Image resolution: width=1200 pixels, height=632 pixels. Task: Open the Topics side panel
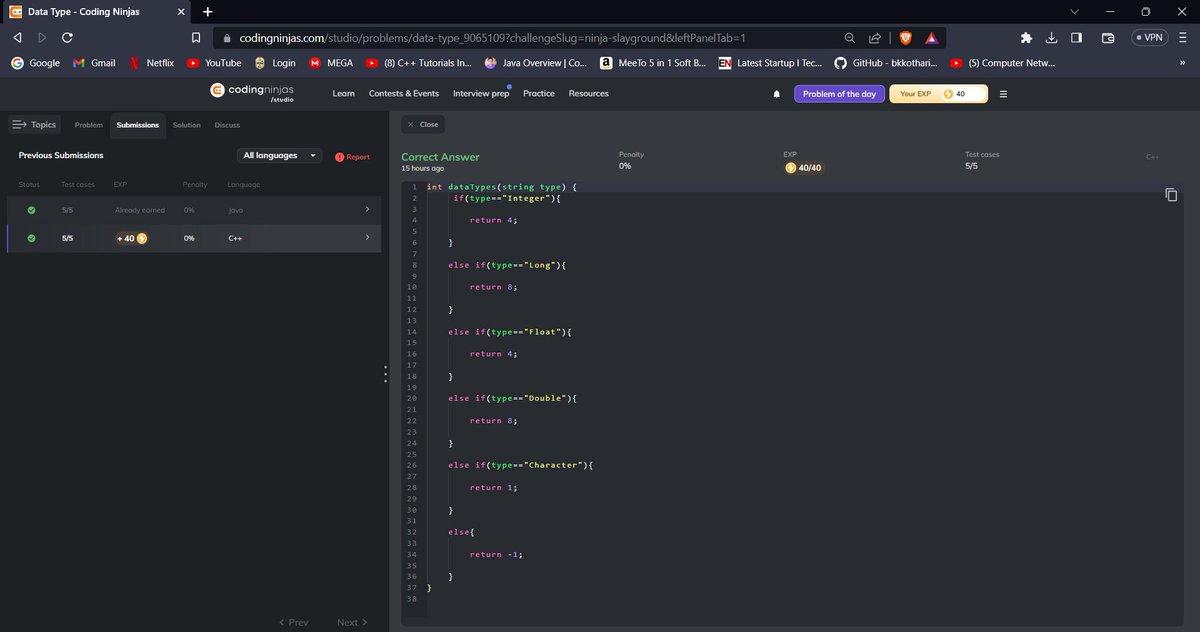(35, 125)
